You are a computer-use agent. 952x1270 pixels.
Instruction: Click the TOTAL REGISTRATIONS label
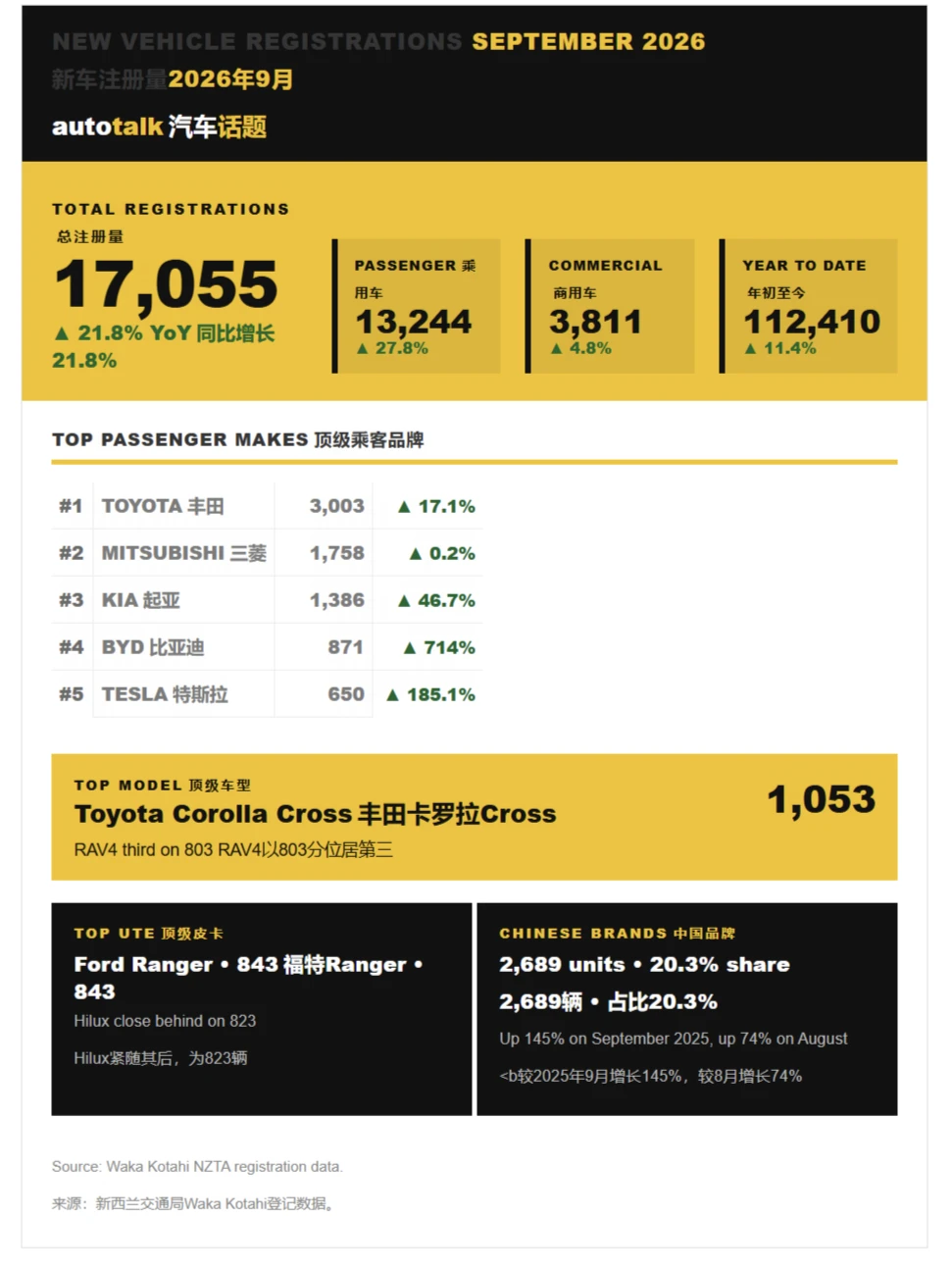(171, 209)
